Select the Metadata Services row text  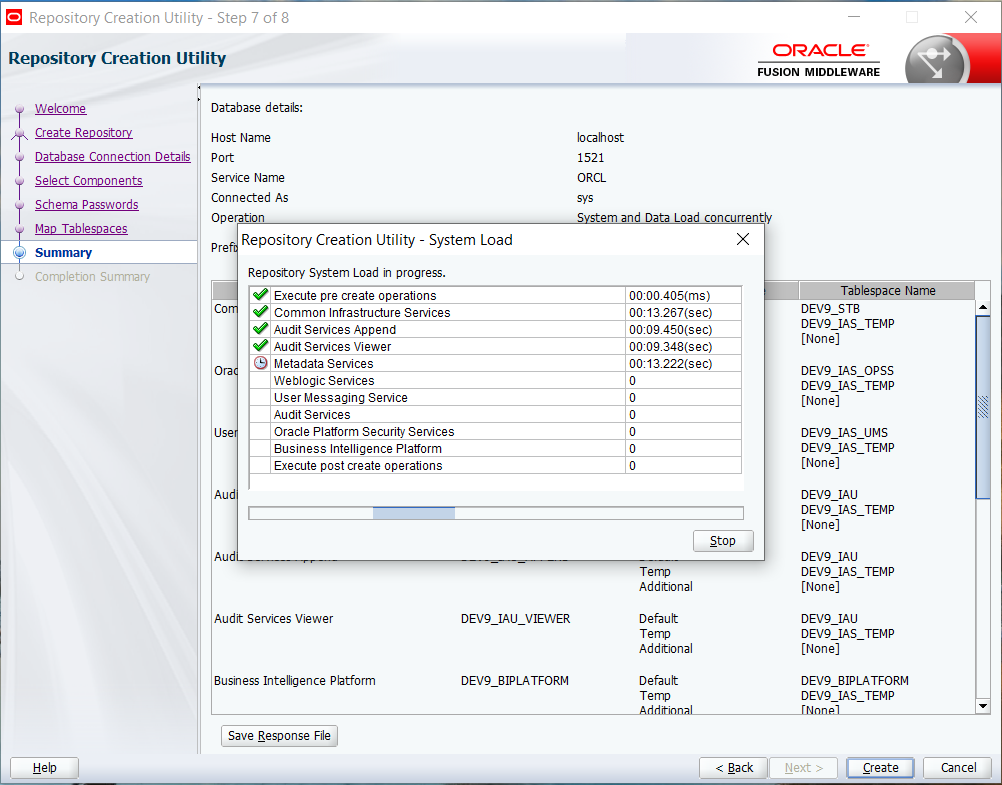coord(323,363)
